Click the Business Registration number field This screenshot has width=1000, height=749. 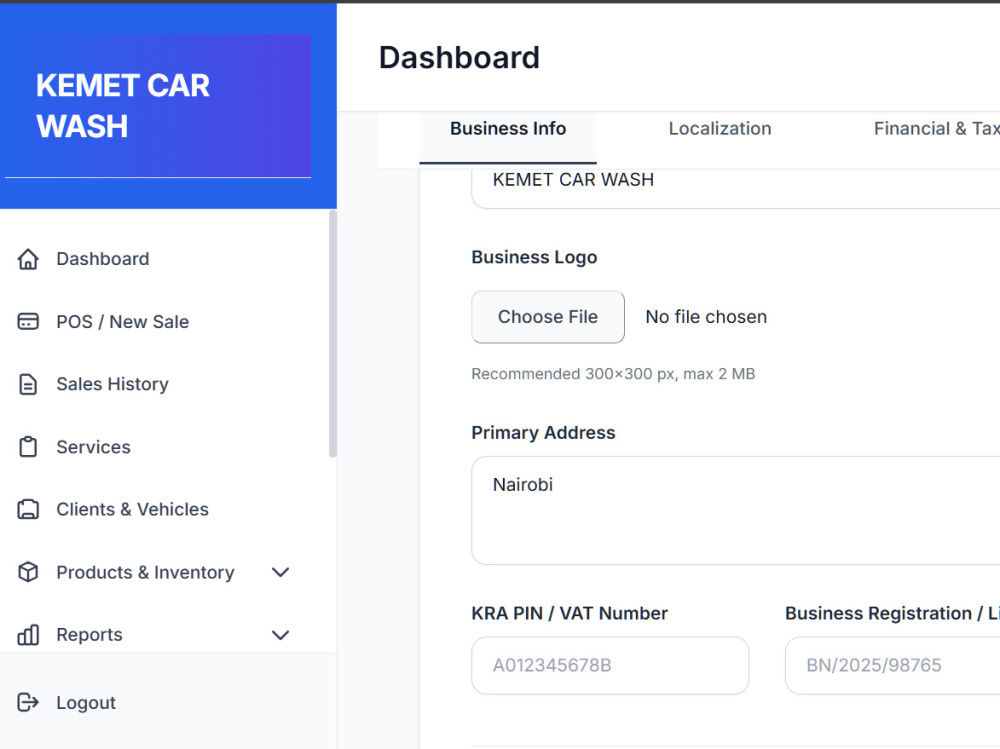(x=892, y=665)
